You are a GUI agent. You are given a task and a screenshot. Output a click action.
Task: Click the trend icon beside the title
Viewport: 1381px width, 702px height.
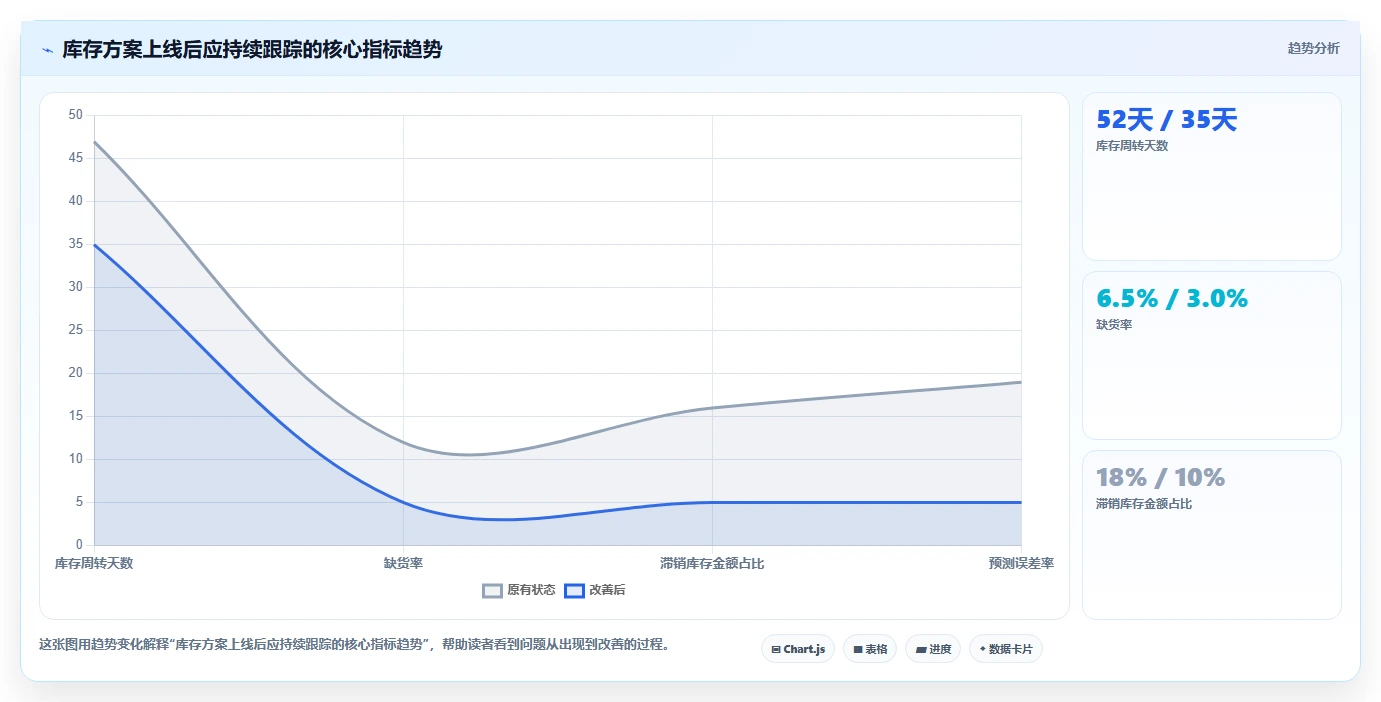[x=47, y=50]
